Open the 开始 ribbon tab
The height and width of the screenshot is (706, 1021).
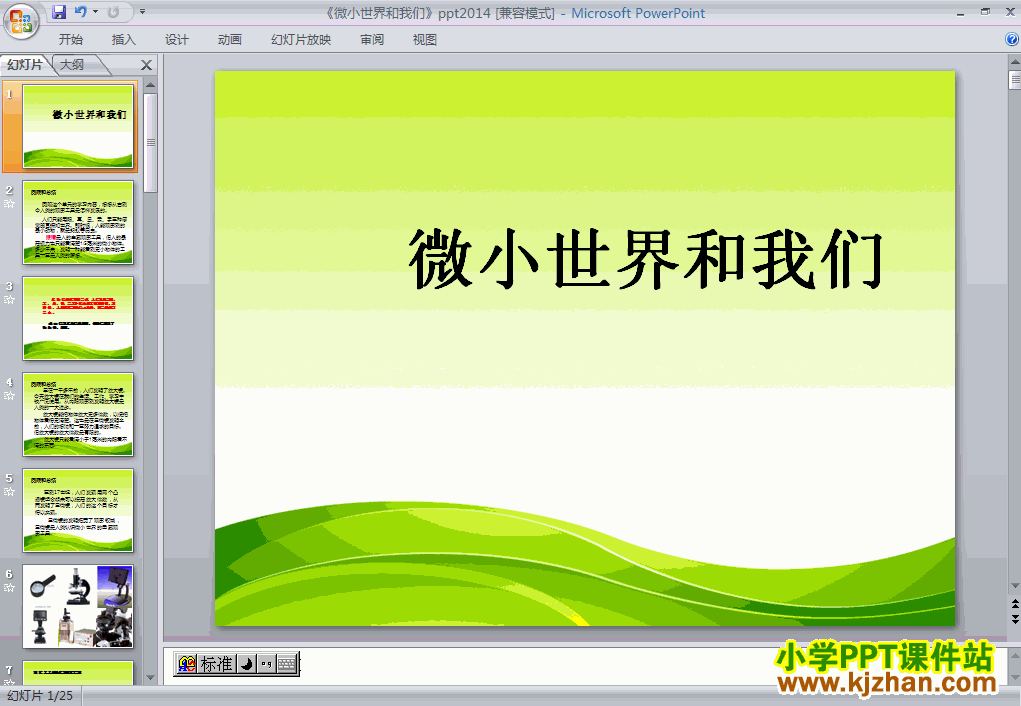click(70, 40)
